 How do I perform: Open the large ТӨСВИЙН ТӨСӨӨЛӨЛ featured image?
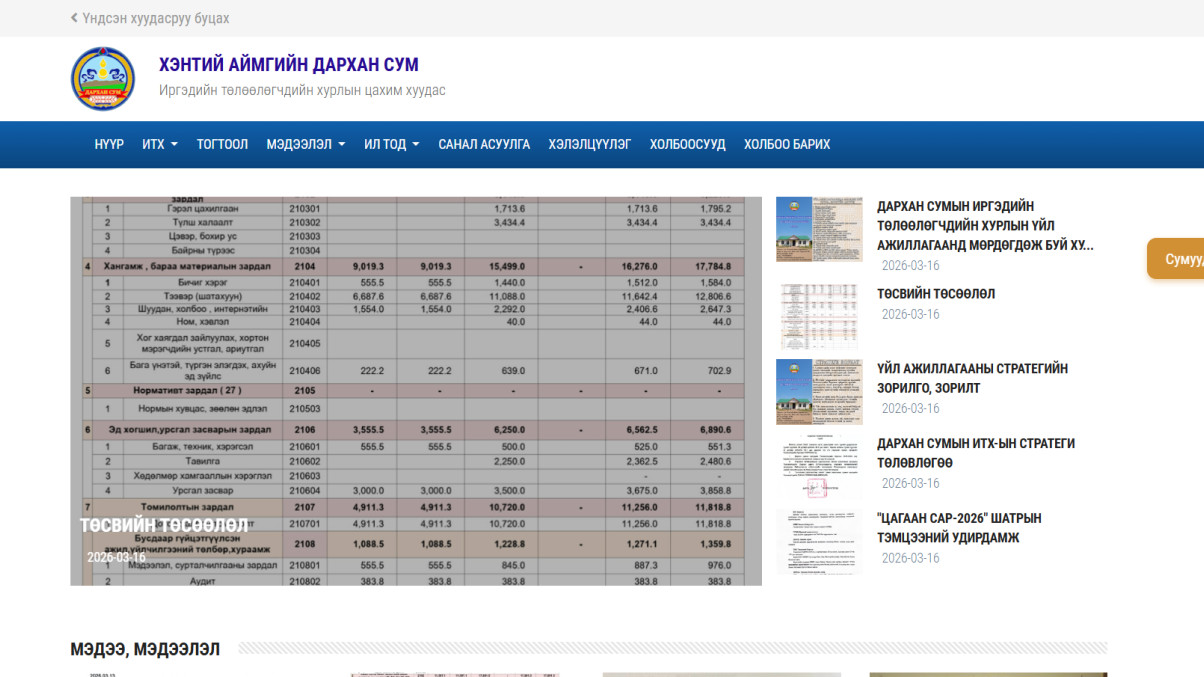click(415, 390)
